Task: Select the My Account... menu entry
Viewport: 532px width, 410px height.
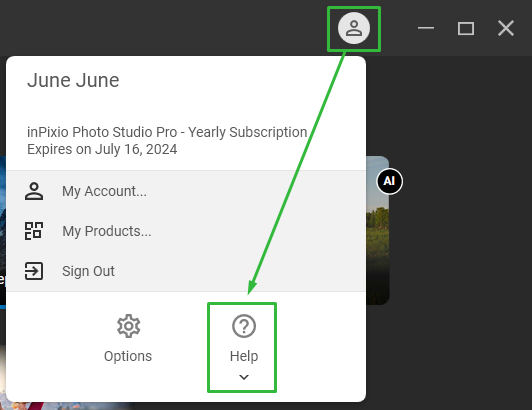Action: pyautogui.click(x=186, y=191)
